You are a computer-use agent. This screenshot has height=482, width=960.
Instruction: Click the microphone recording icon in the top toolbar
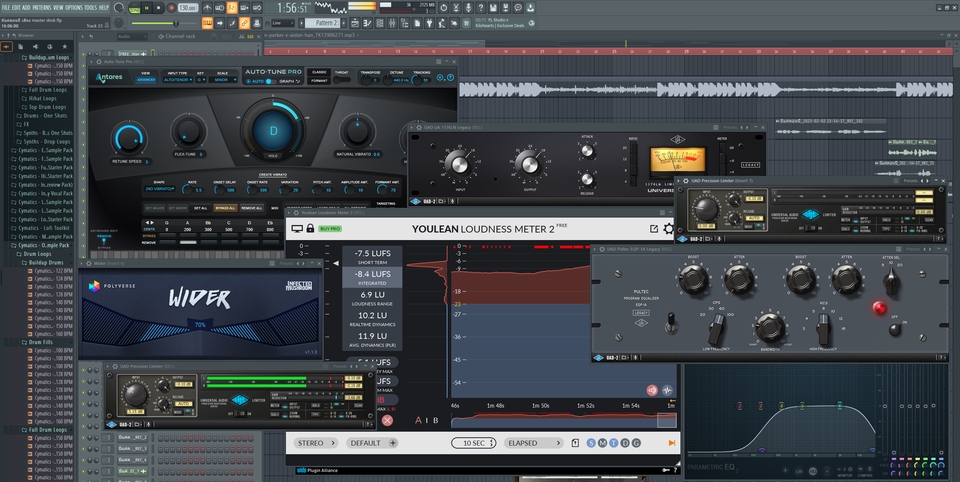coord(468,8)
